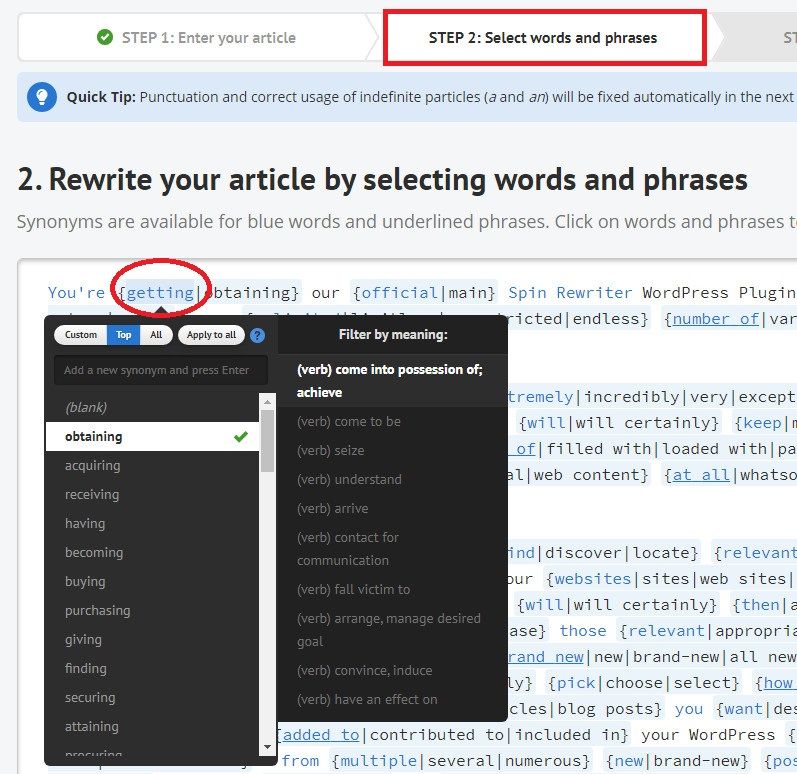Click the blue help question mark icon
Screen dimensions: 797x774
coord(257,336)
